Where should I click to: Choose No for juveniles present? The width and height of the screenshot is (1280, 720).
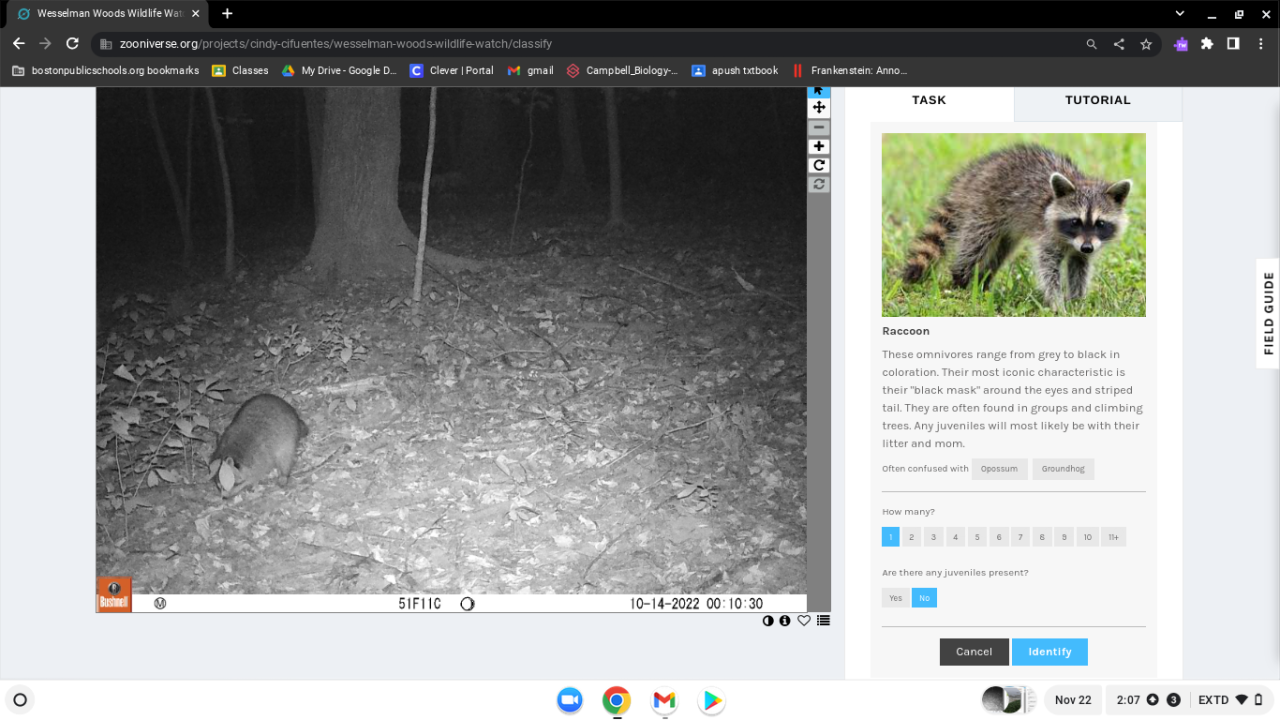point(924,598)
